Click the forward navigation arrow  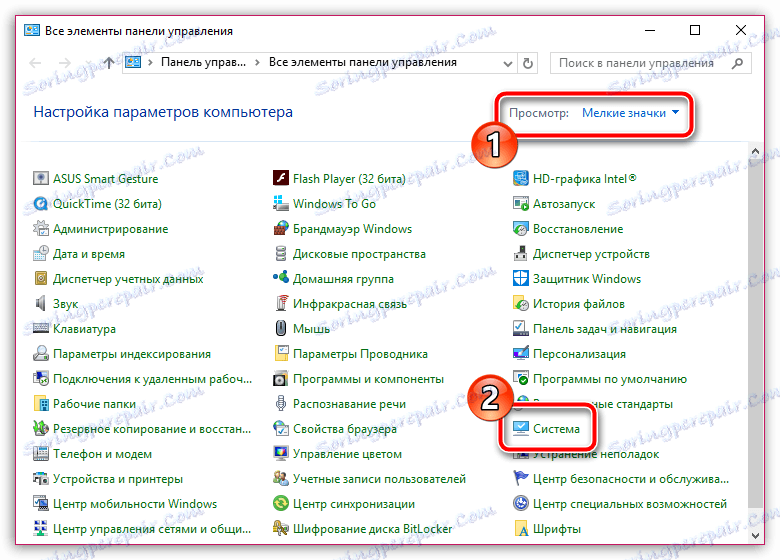pos(65,63)
